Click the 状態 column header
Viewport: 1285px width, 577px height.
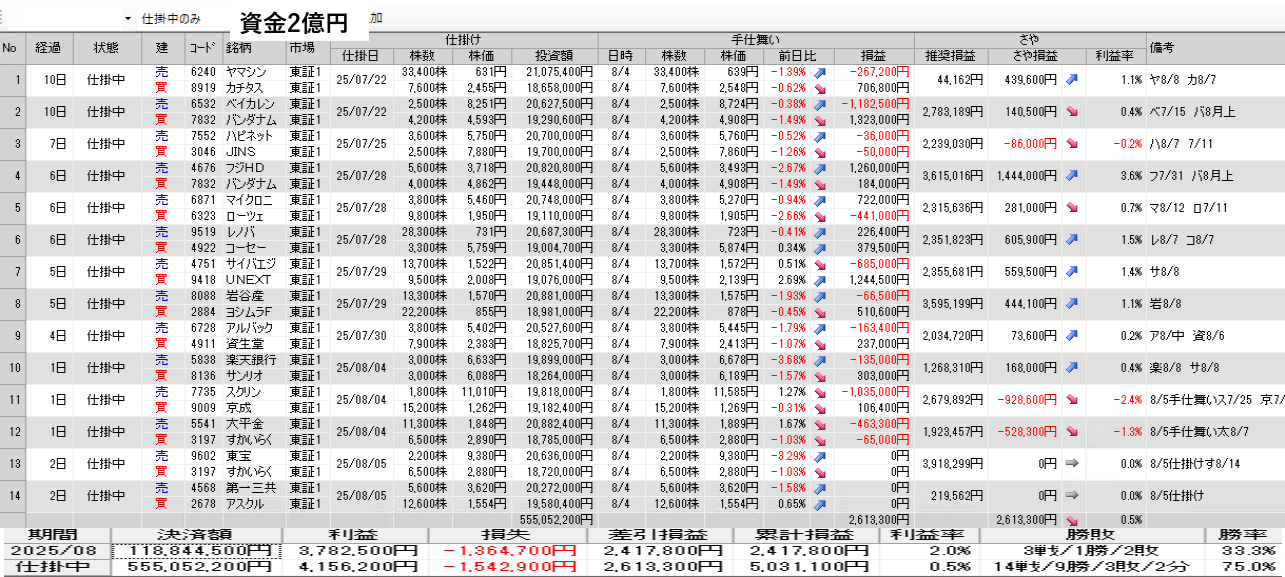106,47
